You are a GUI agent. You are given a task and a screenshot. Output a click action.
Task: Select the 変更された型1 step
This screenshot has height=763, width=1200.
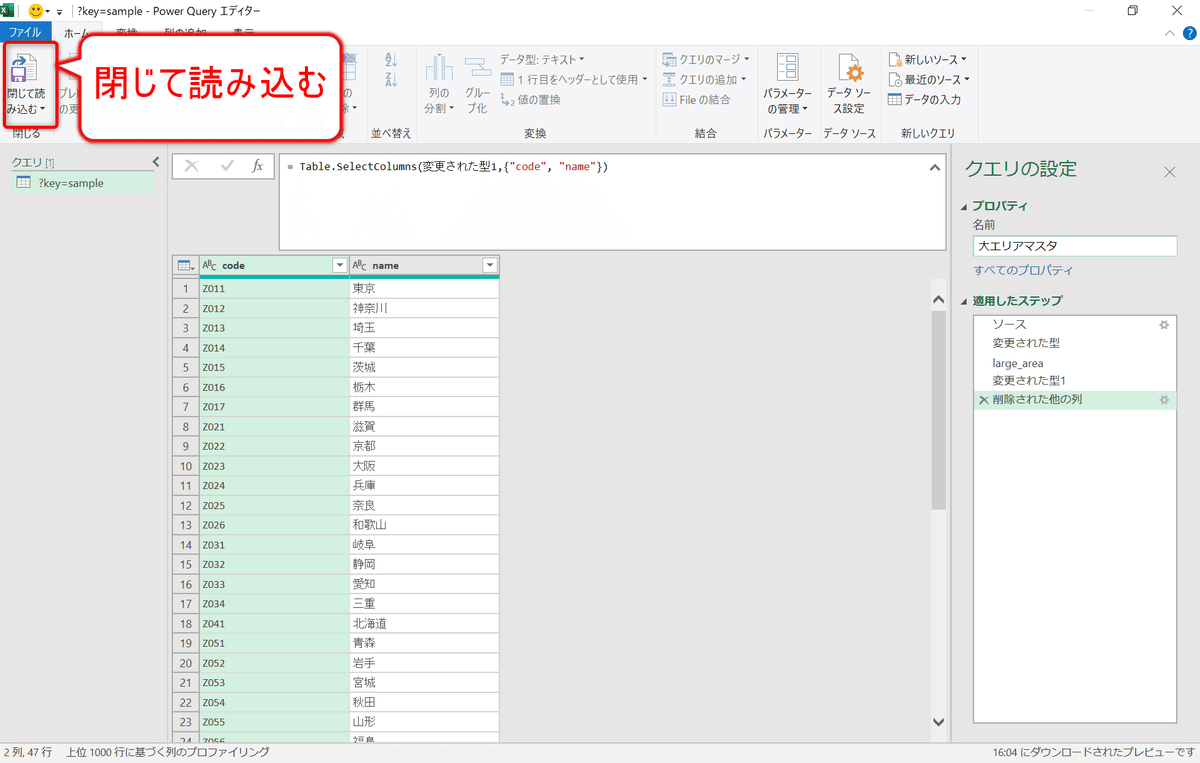pos(1075,381)
